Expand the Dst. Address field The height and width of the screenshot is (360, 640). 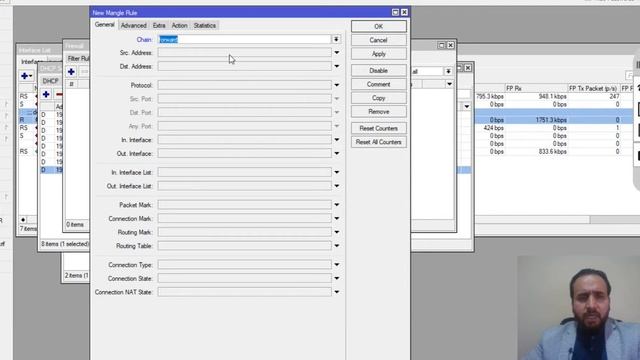click(337, 66)
